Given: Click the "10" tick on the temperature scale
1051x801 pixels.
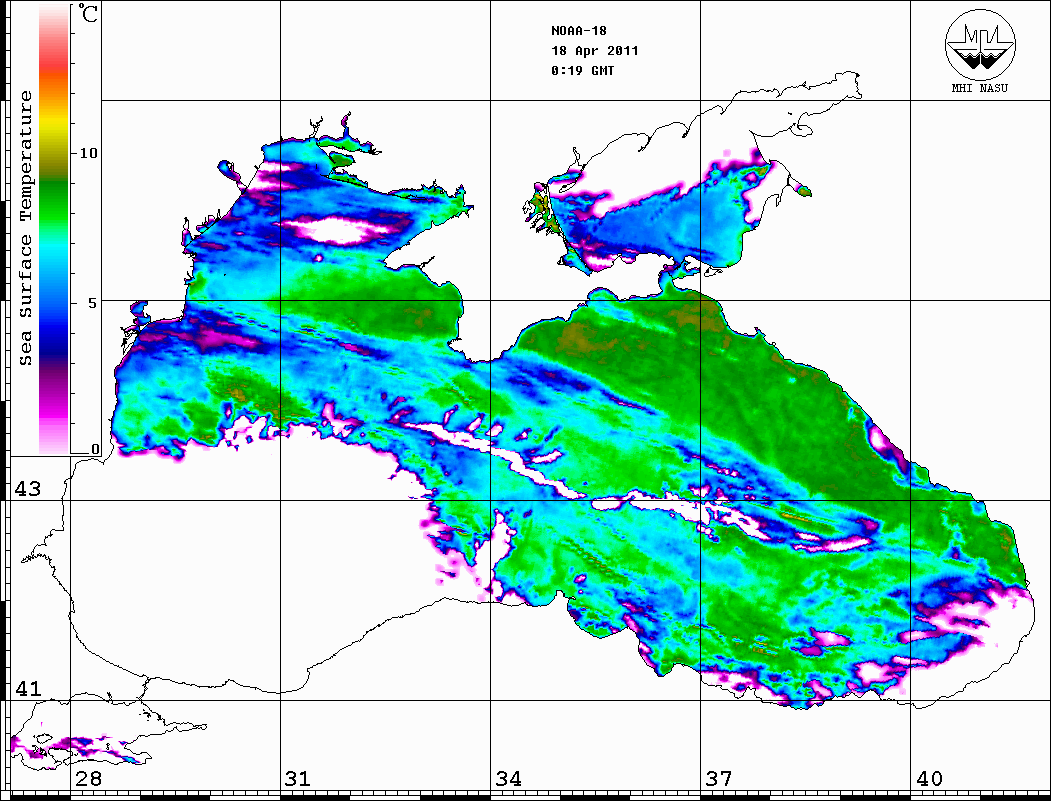Looking at the screenshot, I should coord(88,153).
